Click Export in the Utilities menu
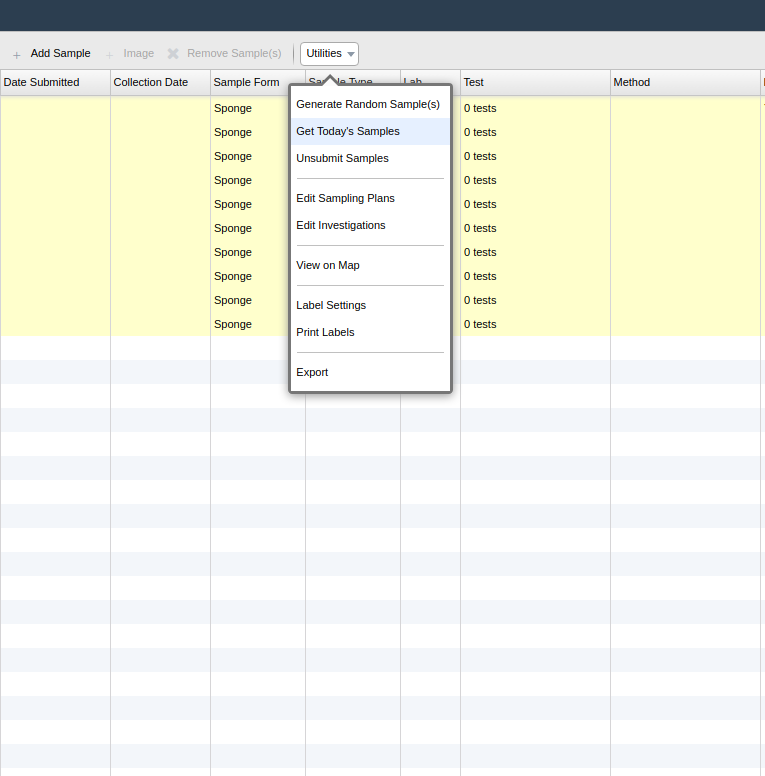Viewport: 765px width, 776px height. click(x=370, y=372)
